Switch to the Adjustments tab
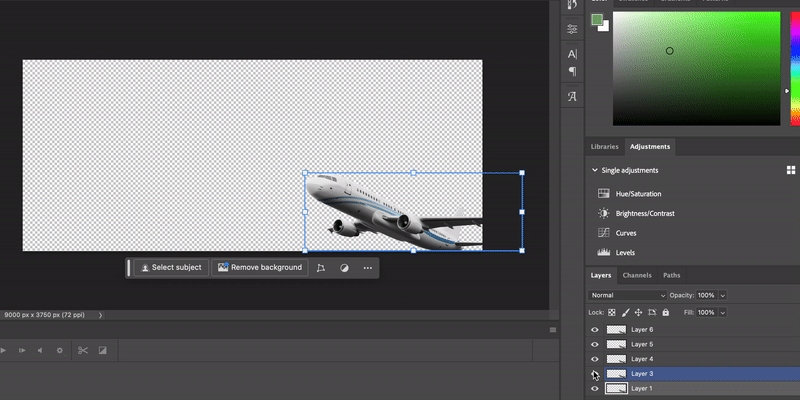 point(650,146)
